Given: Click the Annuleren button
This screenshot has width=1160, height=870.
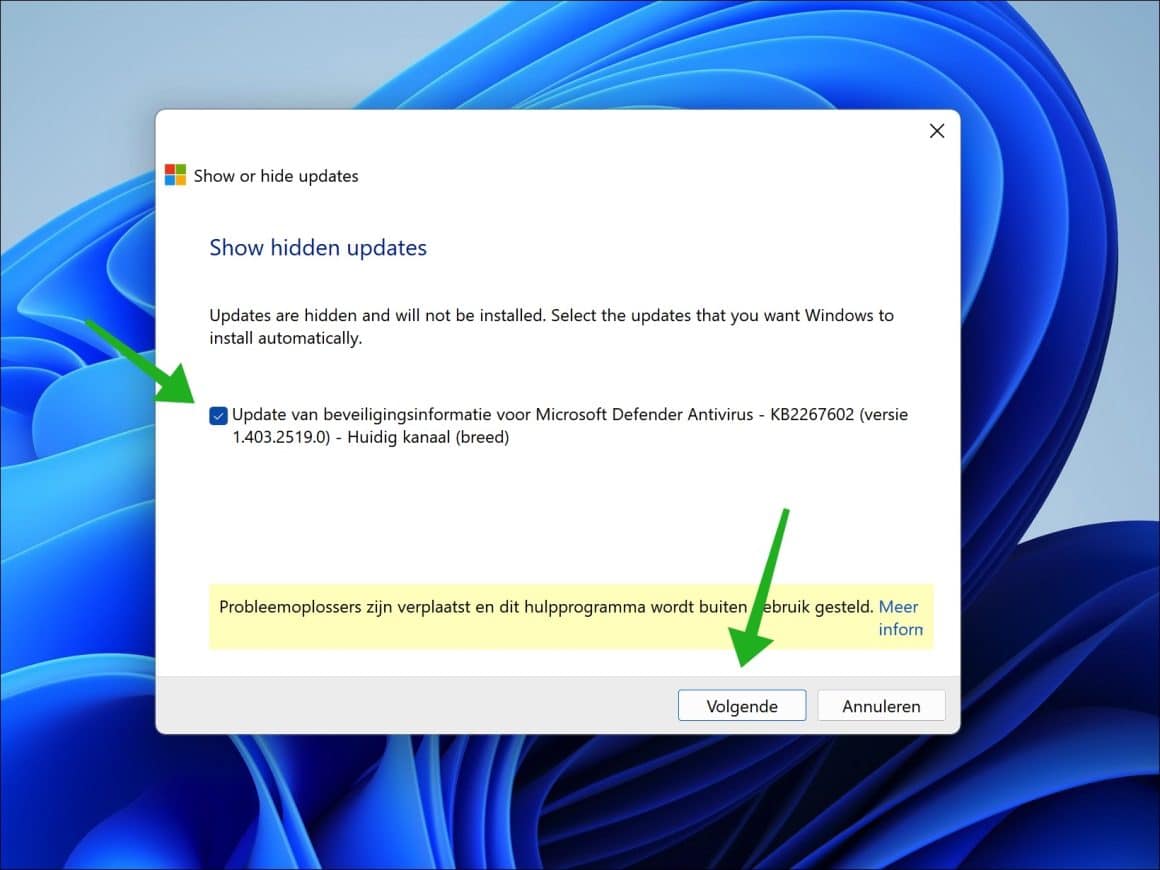Looking at the screenshot, I should click(881, 706).
